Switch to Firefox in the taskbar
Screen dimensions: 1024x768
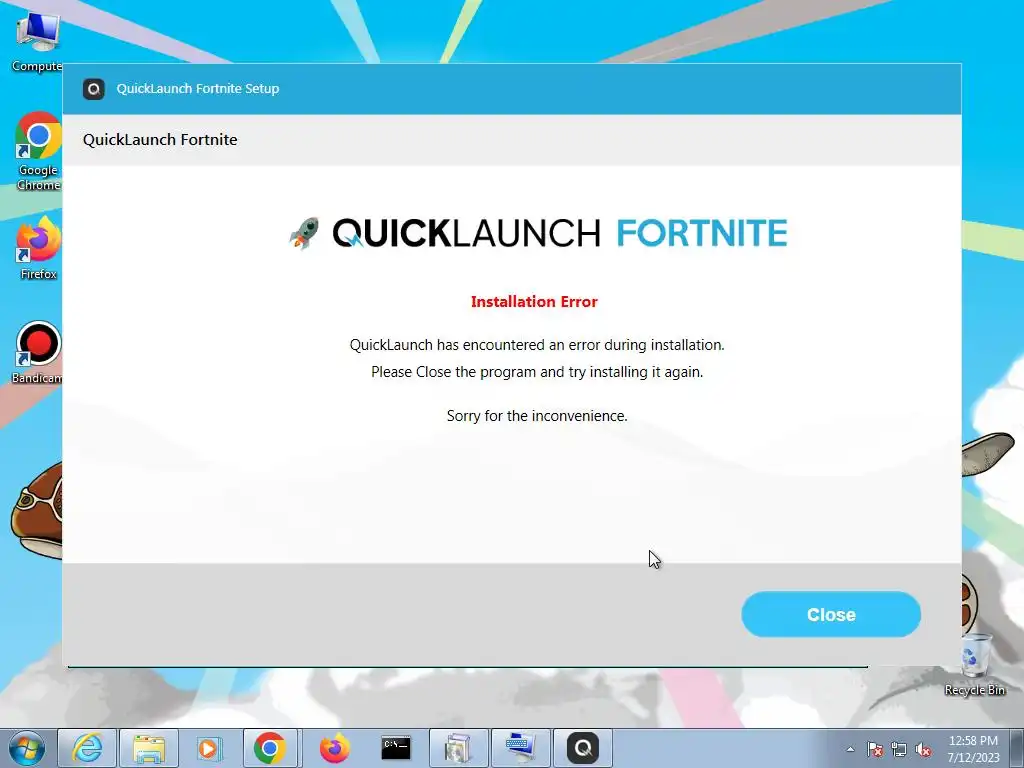(334, 748)
